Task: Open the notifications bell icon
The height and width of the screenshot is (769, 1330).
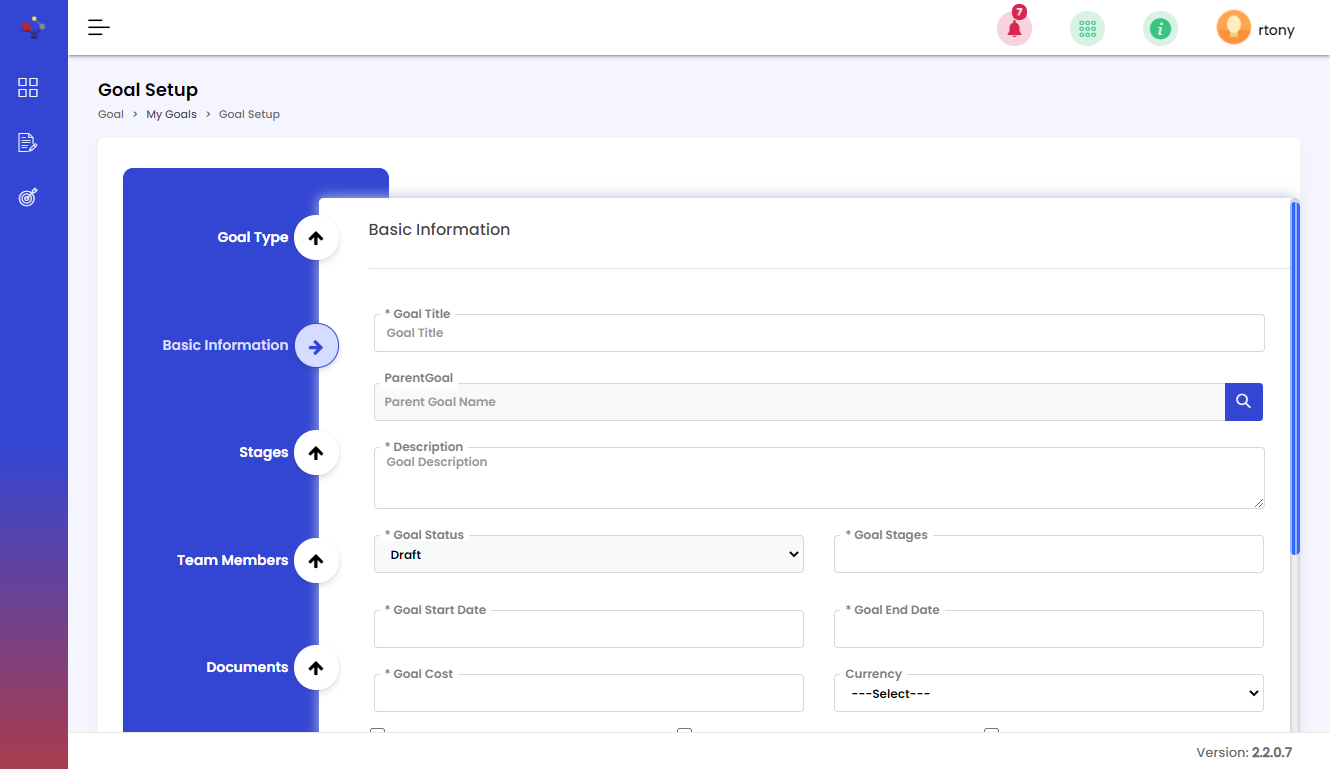Action: coord(1014,29)
